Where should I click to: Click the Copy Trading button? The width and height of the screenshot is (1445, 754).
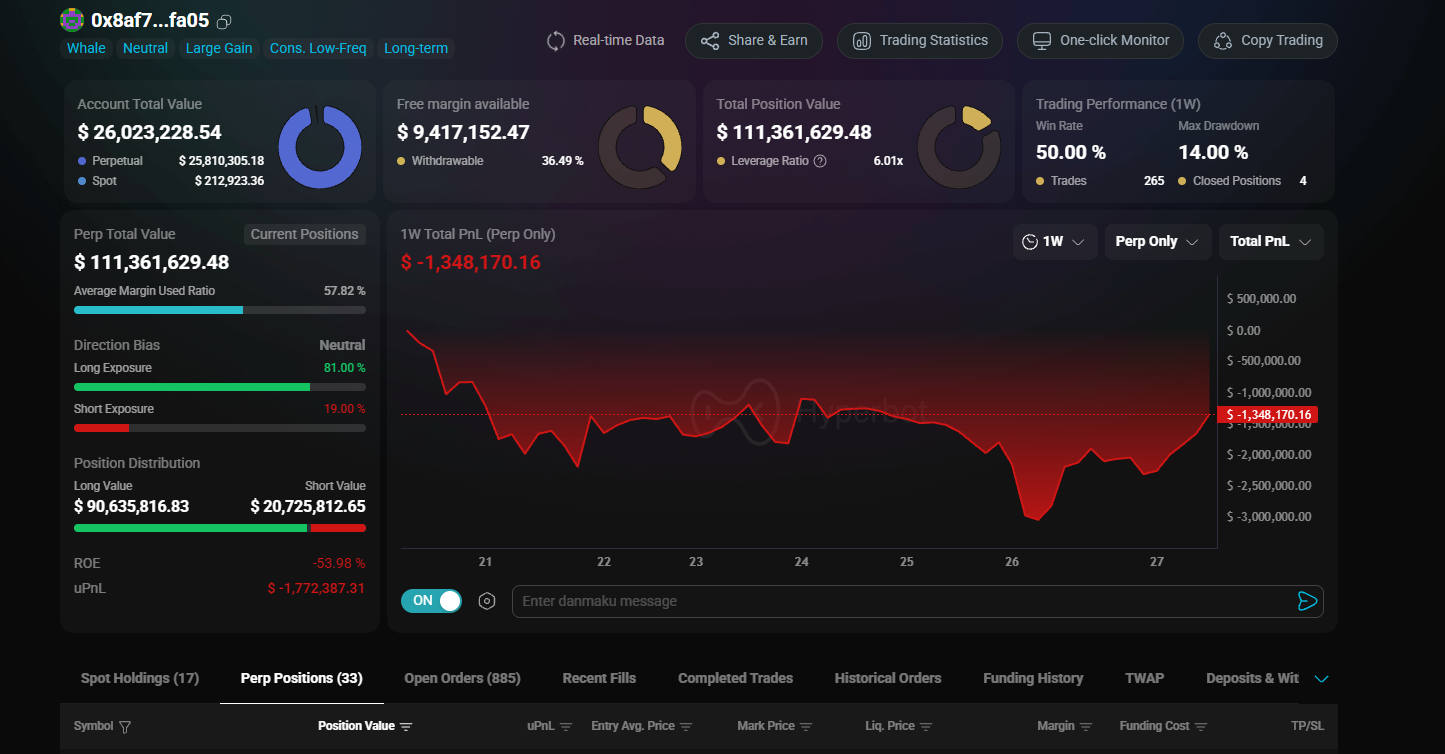click(x=1267, y=41)
